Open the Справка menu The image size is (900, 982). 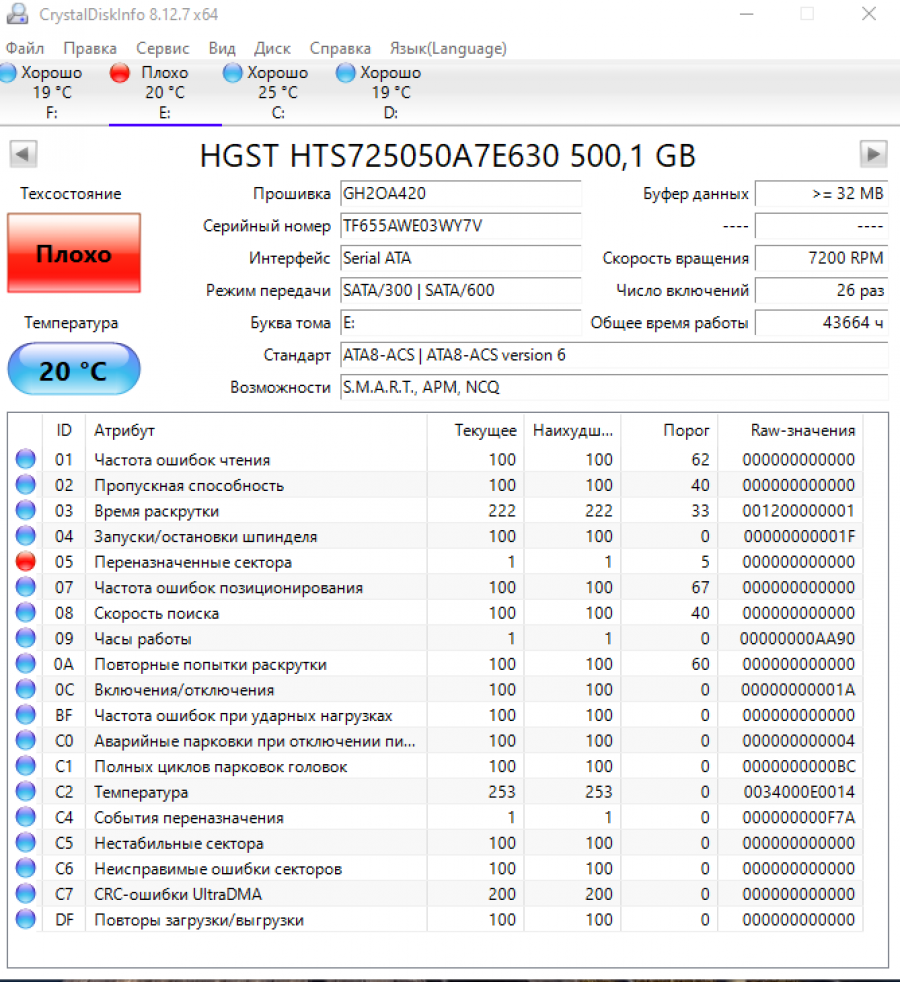tap(340, 48)
